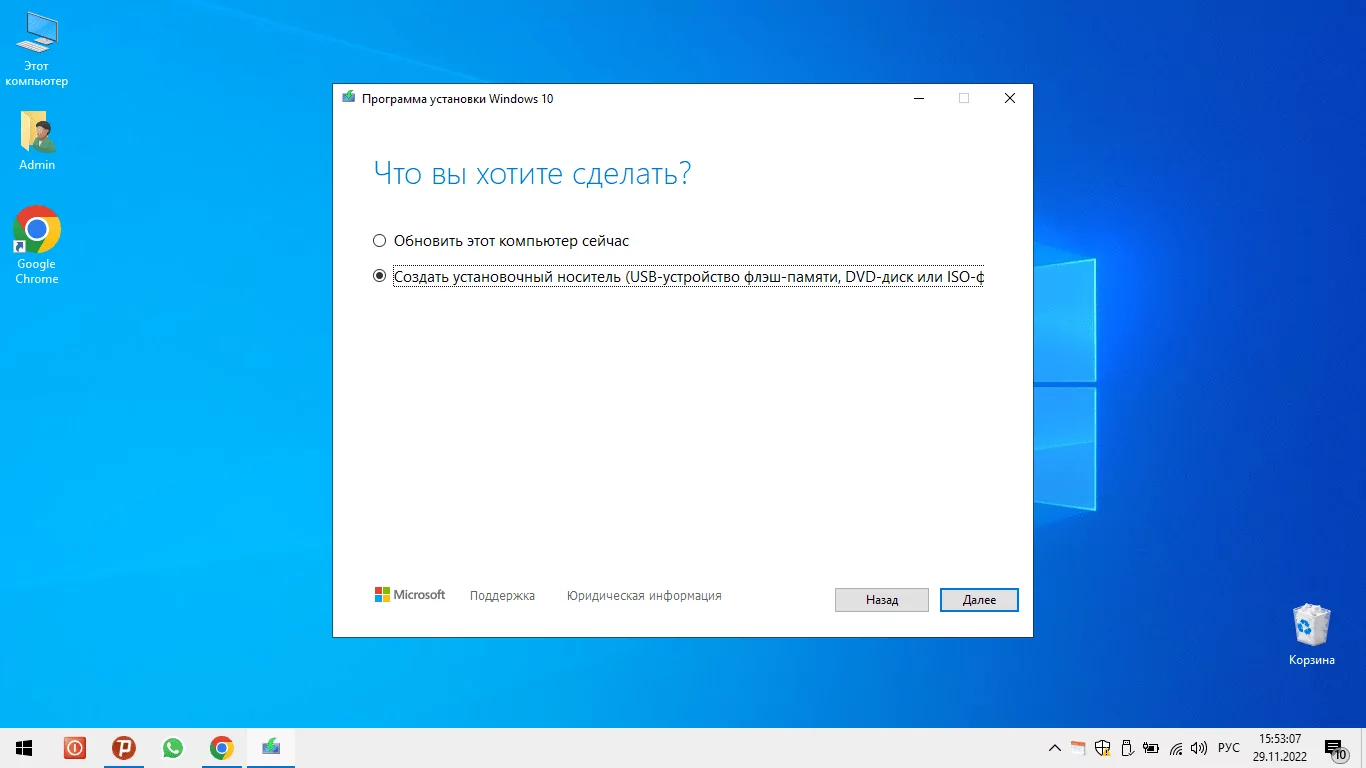Open the notification center with 10 alerts

tap(1334, 748)
